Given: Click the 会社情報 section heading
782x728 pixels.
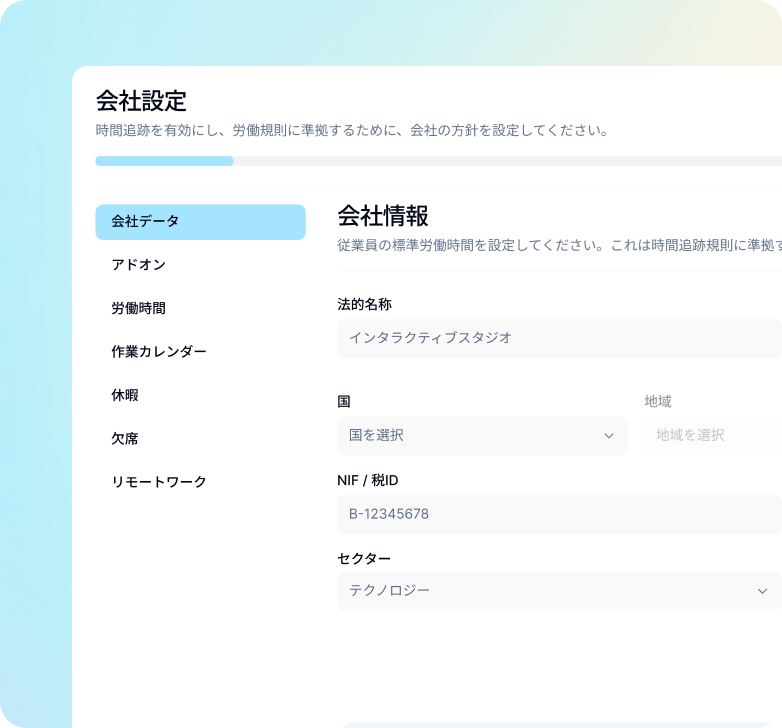Looking at the screenshot, I should click(x=383, y=216).
